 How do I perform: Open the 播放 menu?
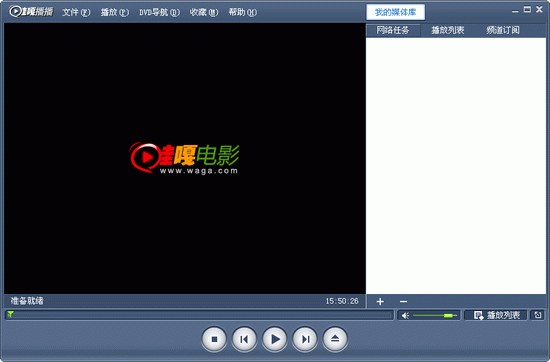pos(115,12)
